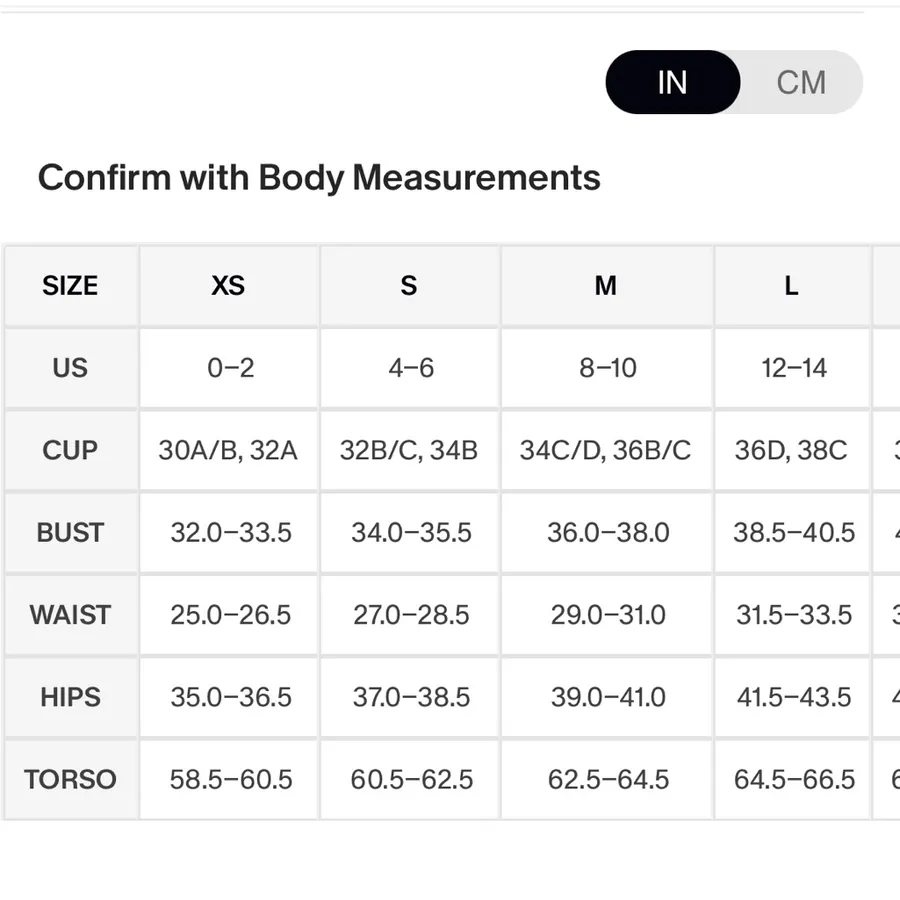This screenshot has width=900, height=900.
Task: Click the 36.0–38.0 bust measurement cell
Action: (x=607, y=533)
